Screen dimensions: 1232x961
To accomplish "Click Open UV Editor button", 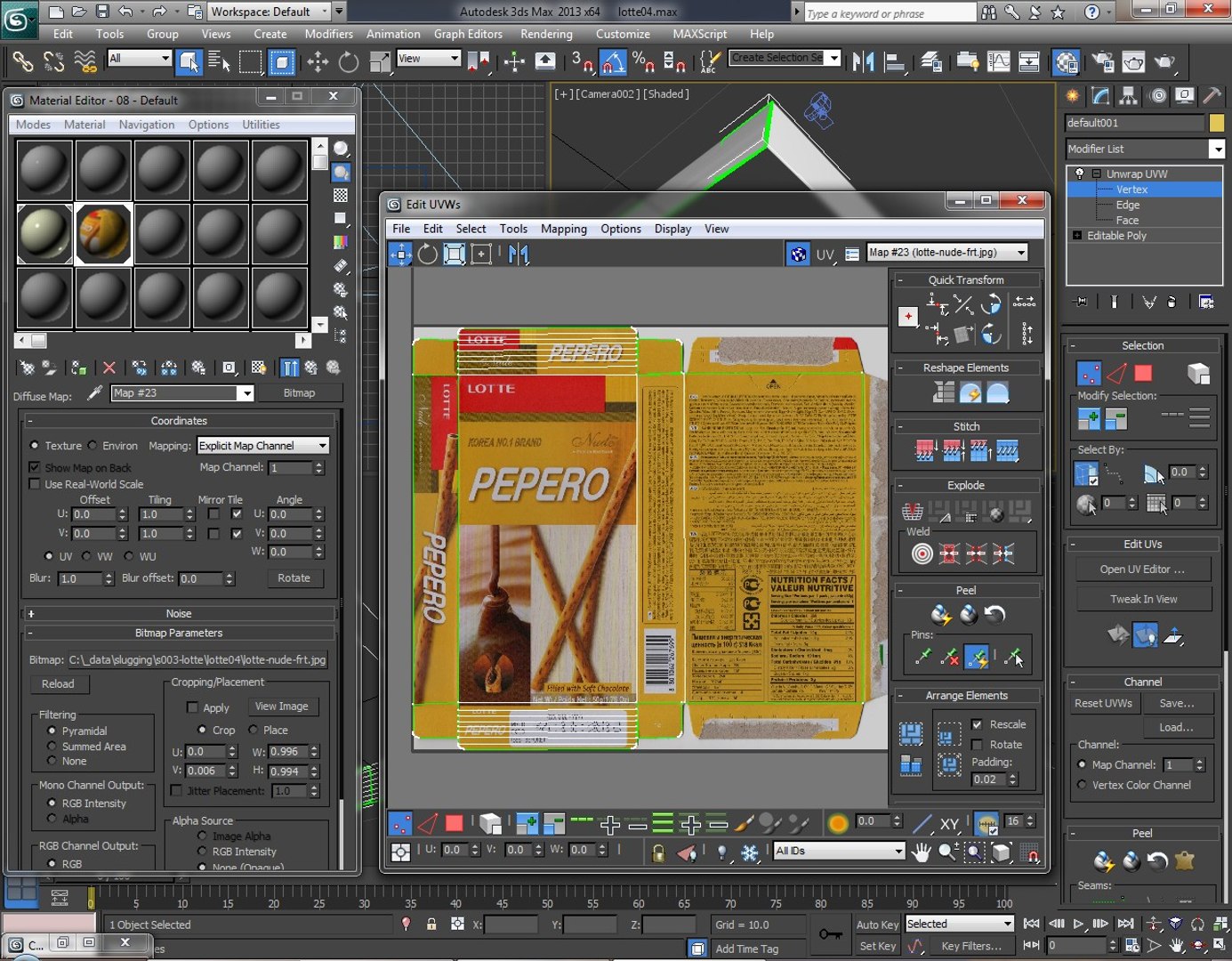I will (x=1142, y=569).
